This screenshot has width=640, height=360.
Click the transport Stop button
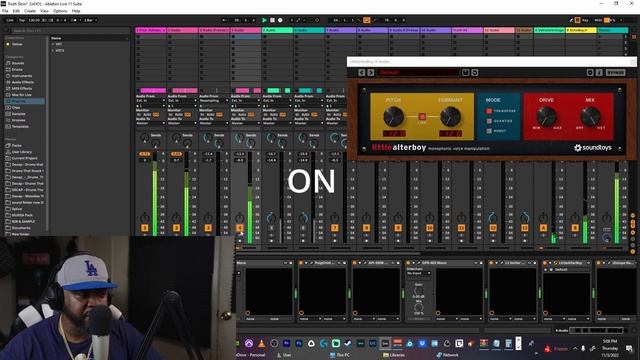(x=273, y=20)
